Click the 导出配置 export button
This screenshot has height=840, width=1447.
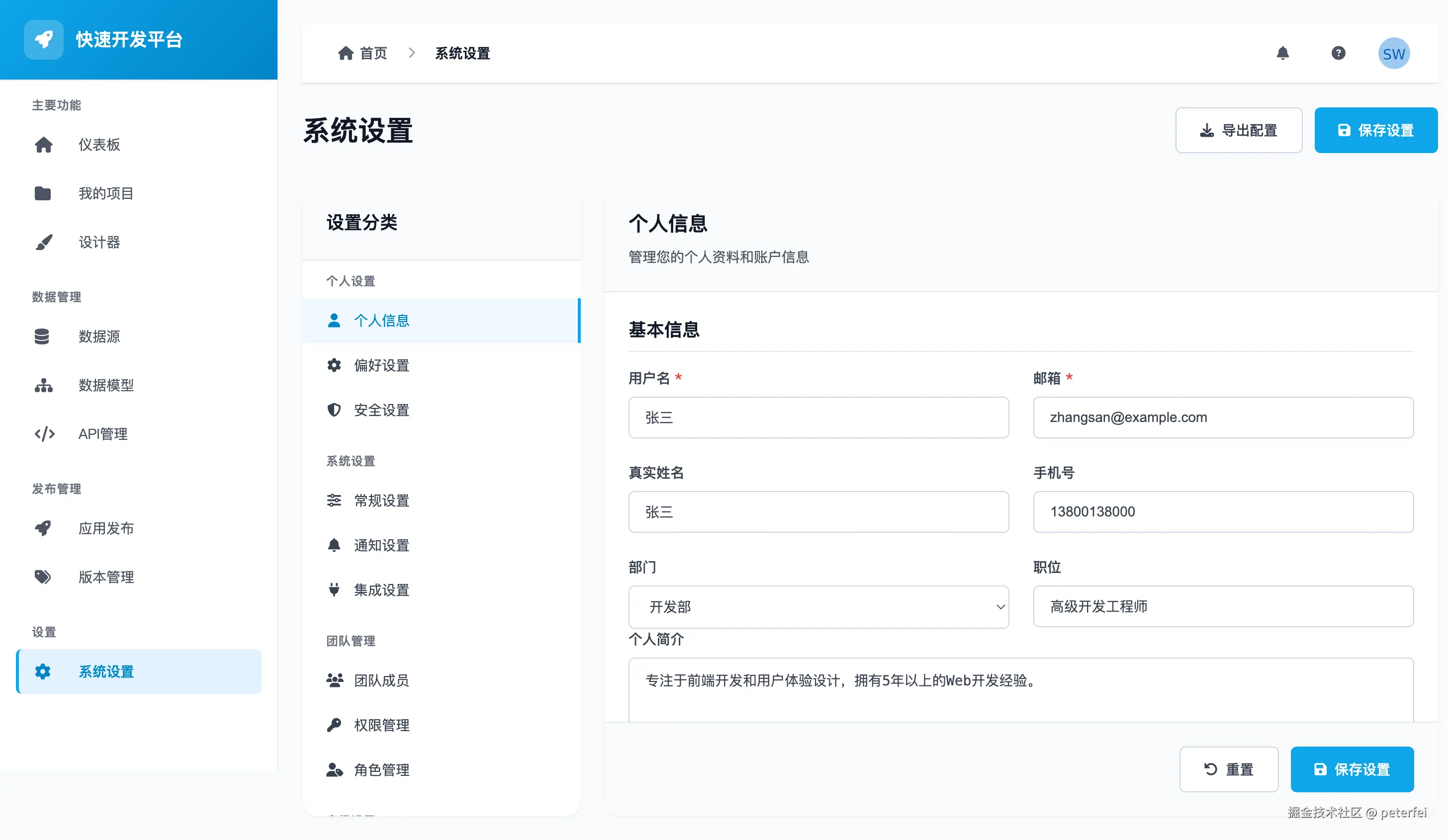click(x=1238, y=130)
